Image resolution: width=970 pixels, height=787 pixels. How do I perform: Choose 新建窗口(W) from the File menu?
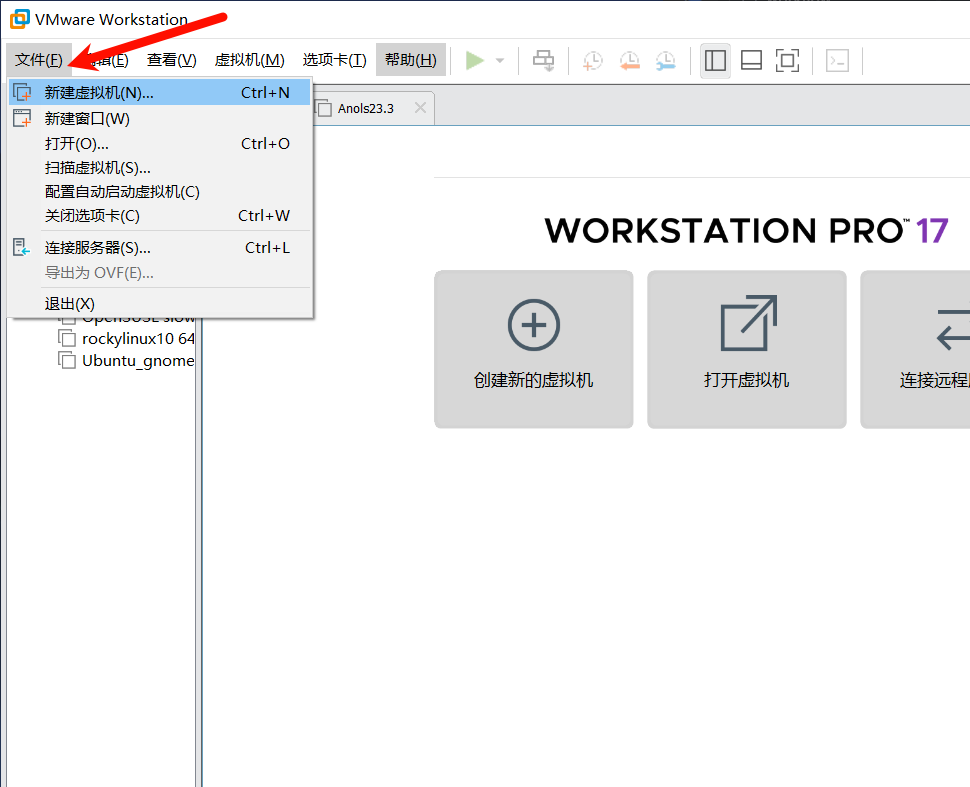tap(87, 119)
